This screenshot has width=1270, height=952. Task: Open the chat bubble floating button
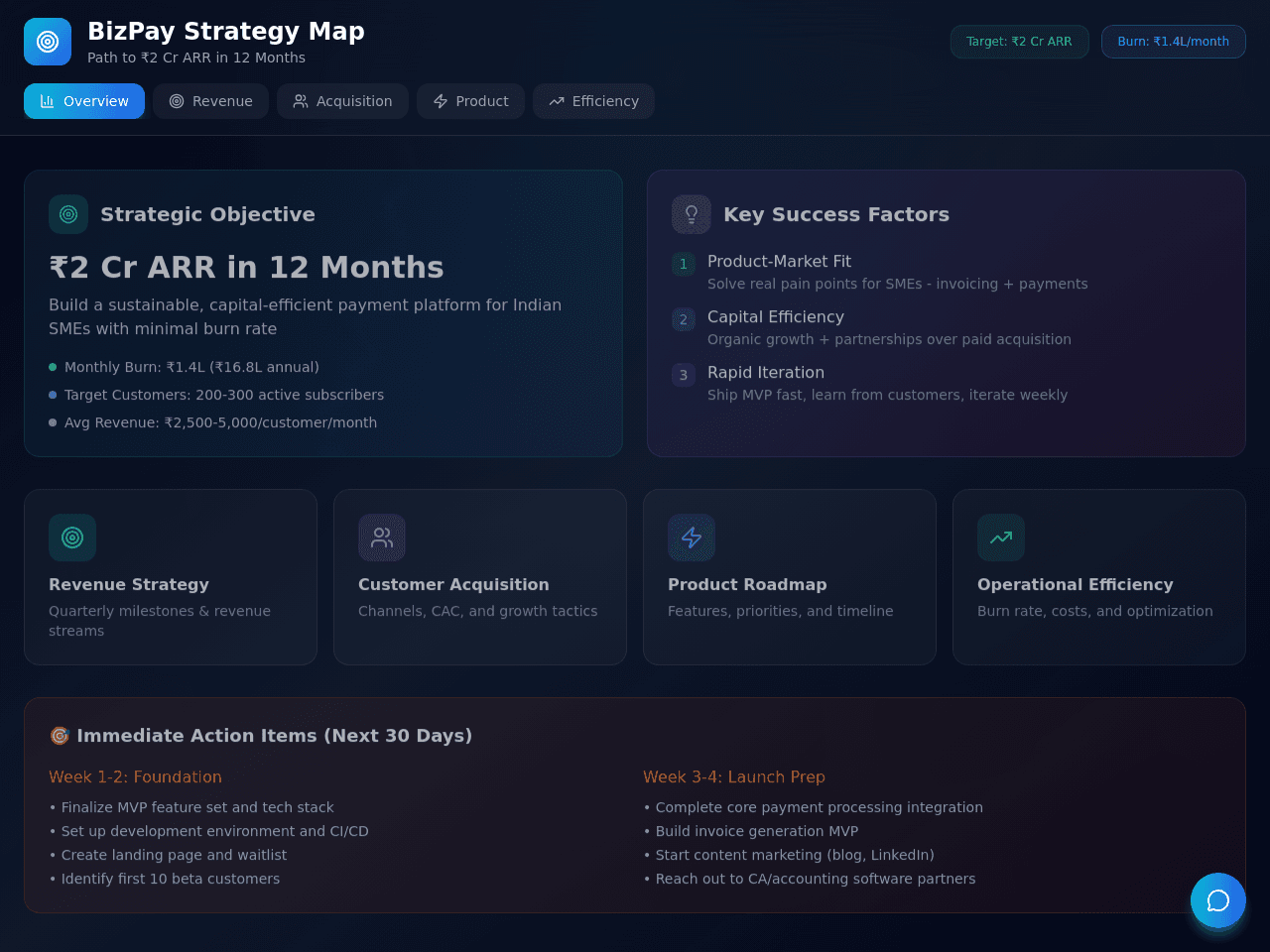click(x=1218, y=900)
